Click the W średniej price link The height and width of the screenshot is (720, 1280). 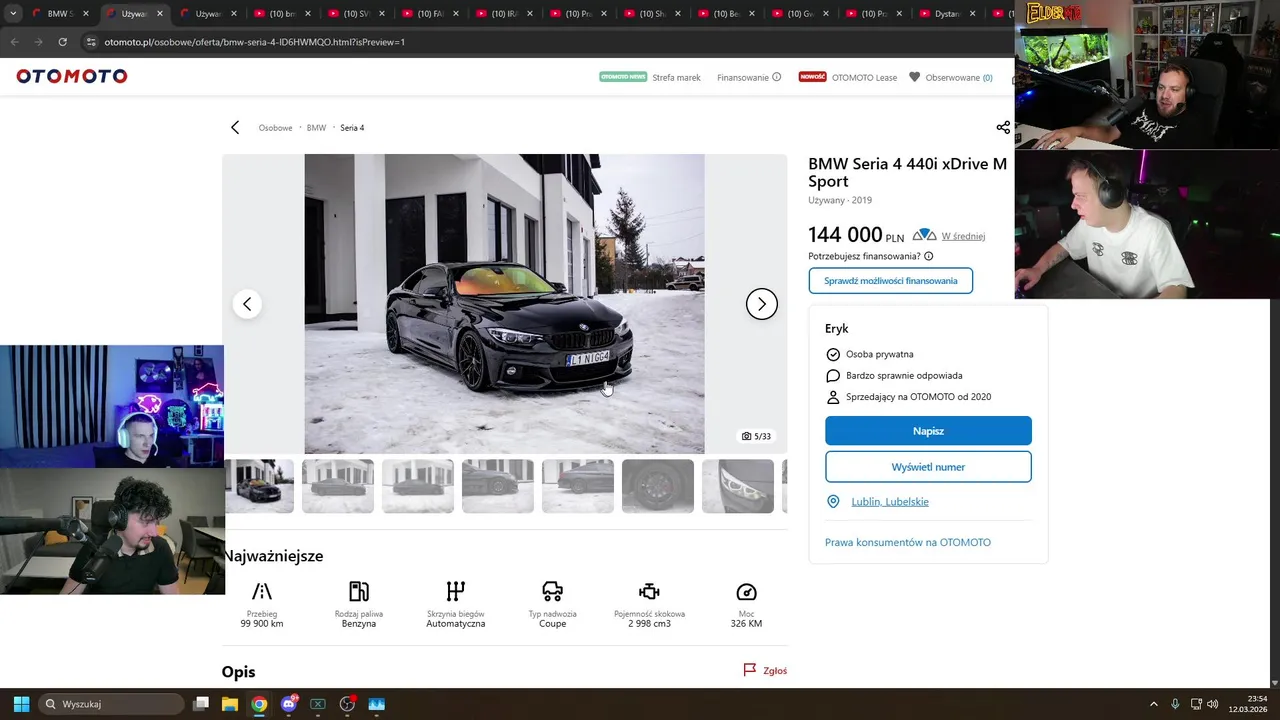point(963,237)
